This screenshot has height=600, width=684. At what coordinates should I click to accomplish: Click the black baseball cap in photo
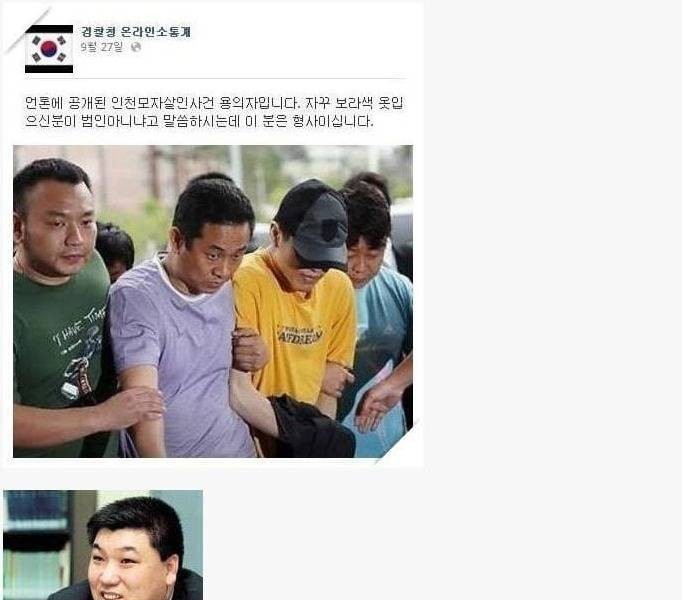tap(315, 223)
